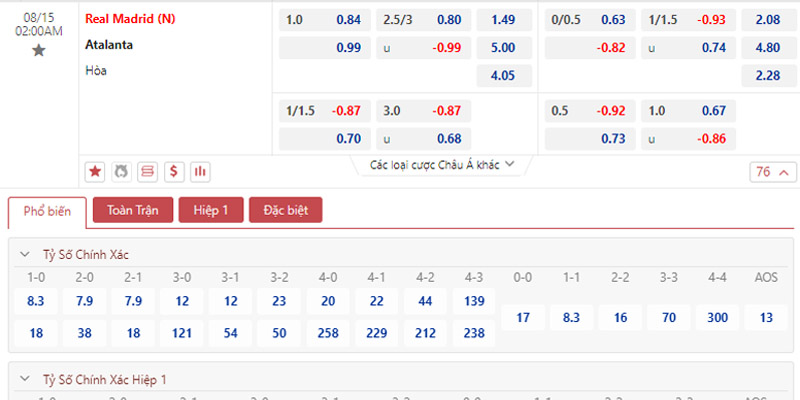
Task: Pick the 0.70 alternate handicap odds
Action: coord(324,139)
